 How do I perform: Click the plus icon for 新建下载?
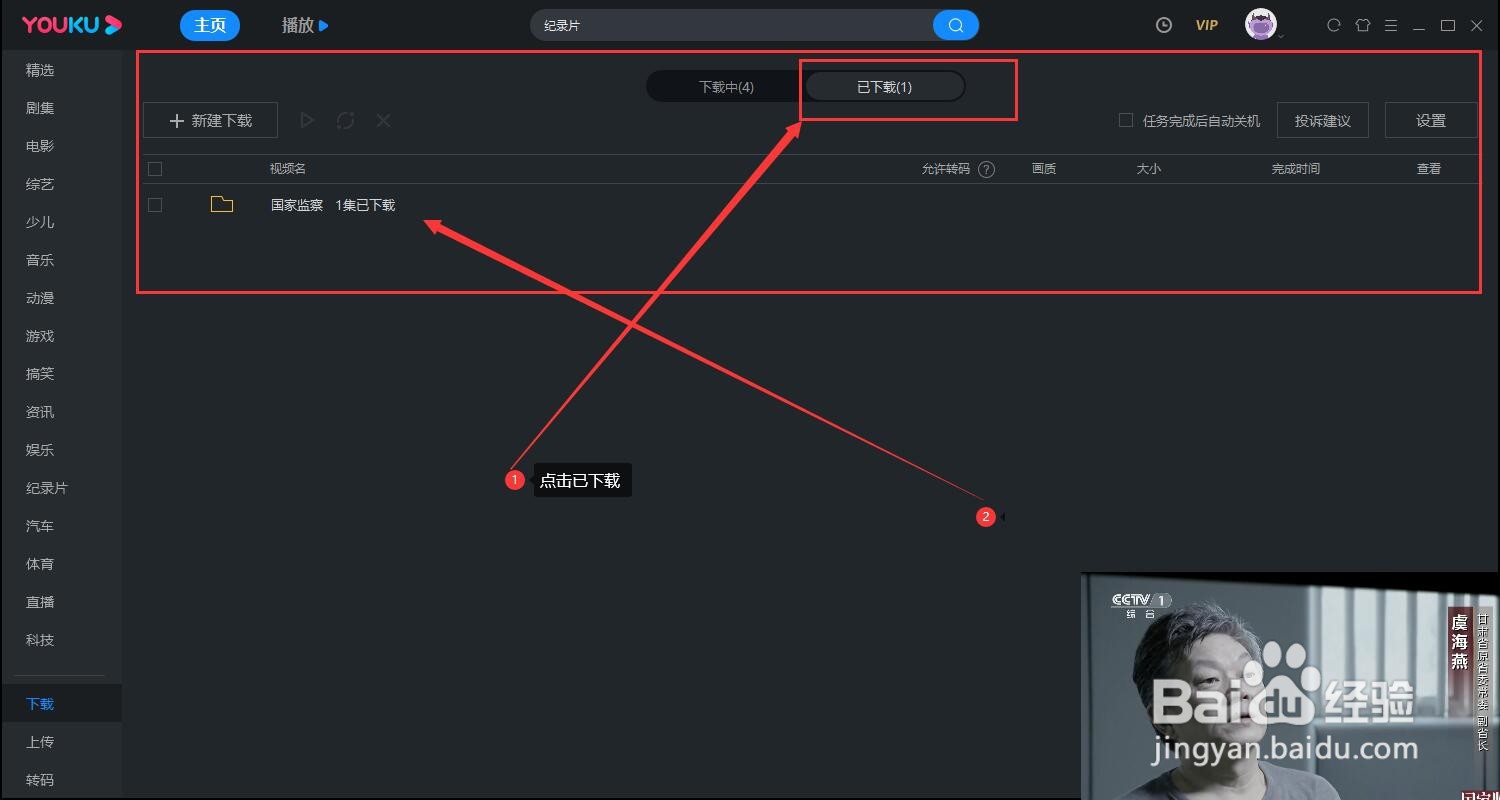coord(177,120)
